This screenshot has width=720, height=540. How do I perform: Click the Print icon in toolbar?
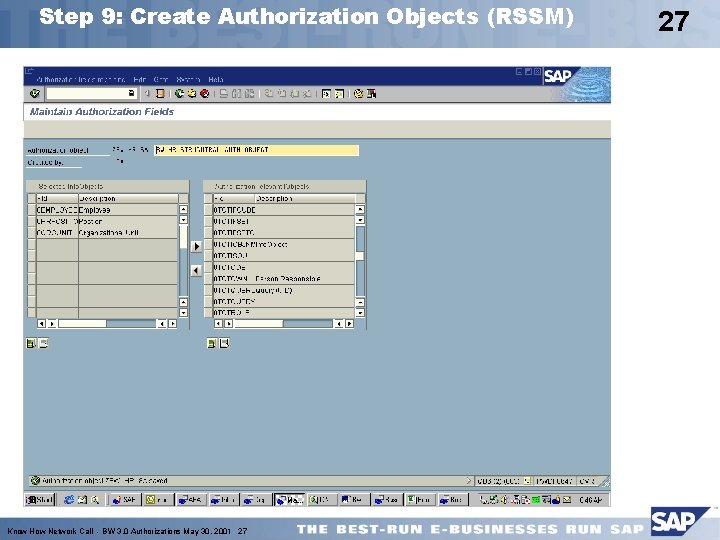224,94
